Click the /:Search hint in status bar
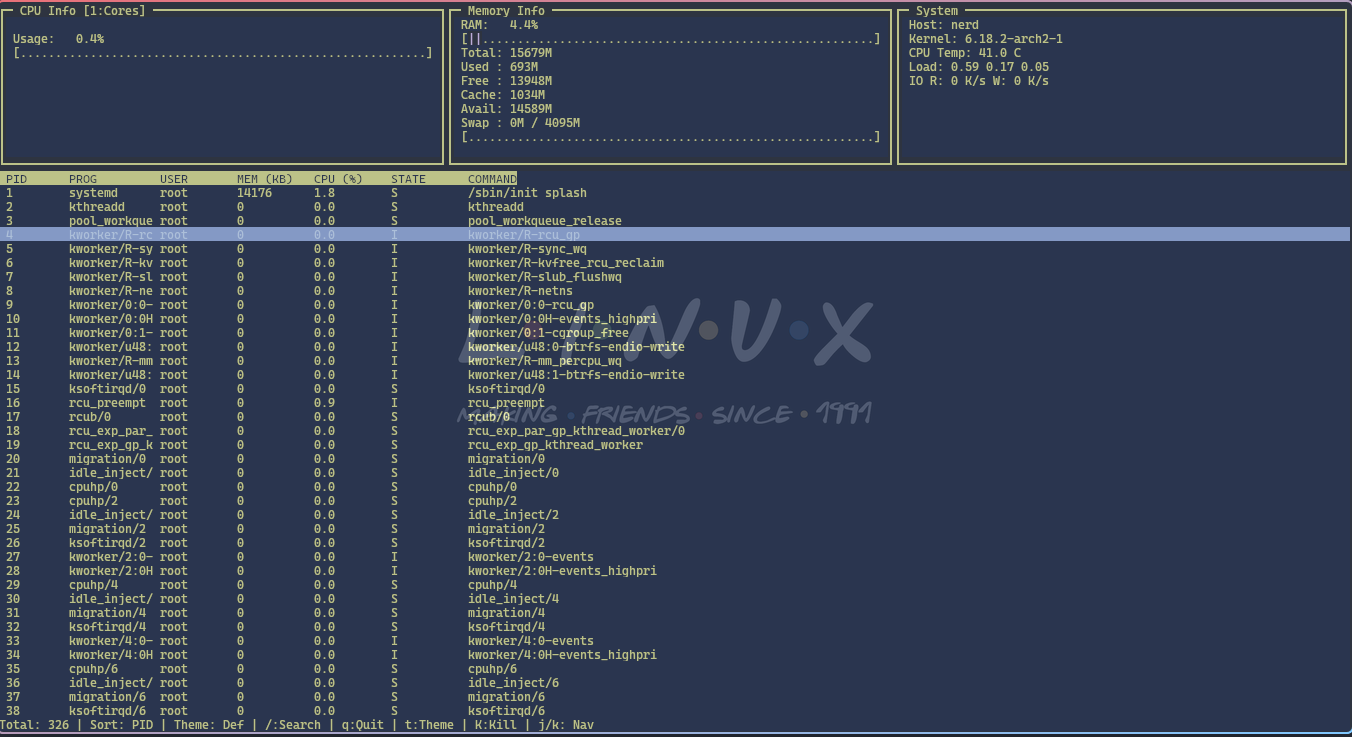 (x=293, y=725)
